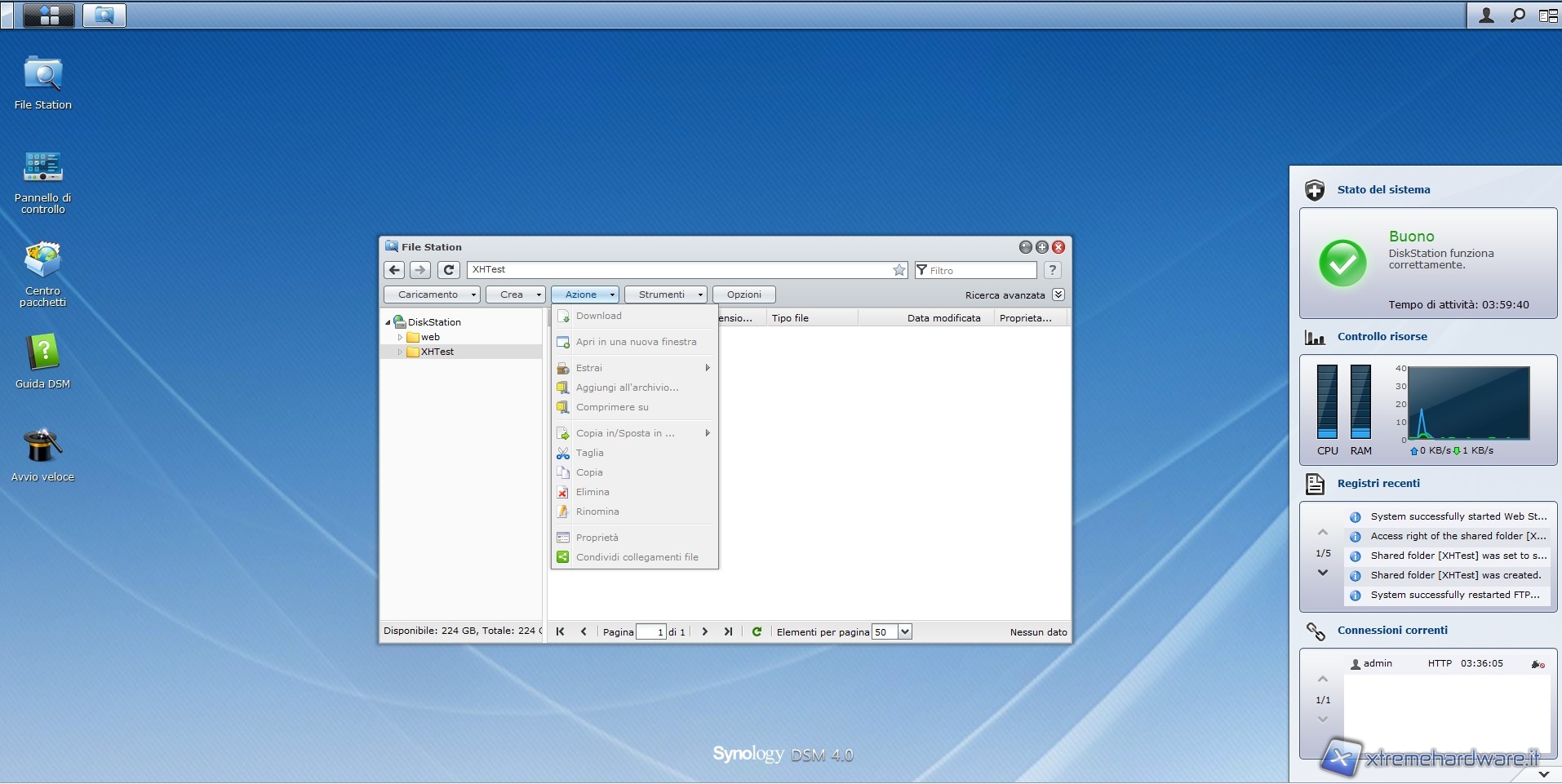Click the Opzioni button
Screen dimensions: 1562x784
pyautogui.click(x=743, y=295)
